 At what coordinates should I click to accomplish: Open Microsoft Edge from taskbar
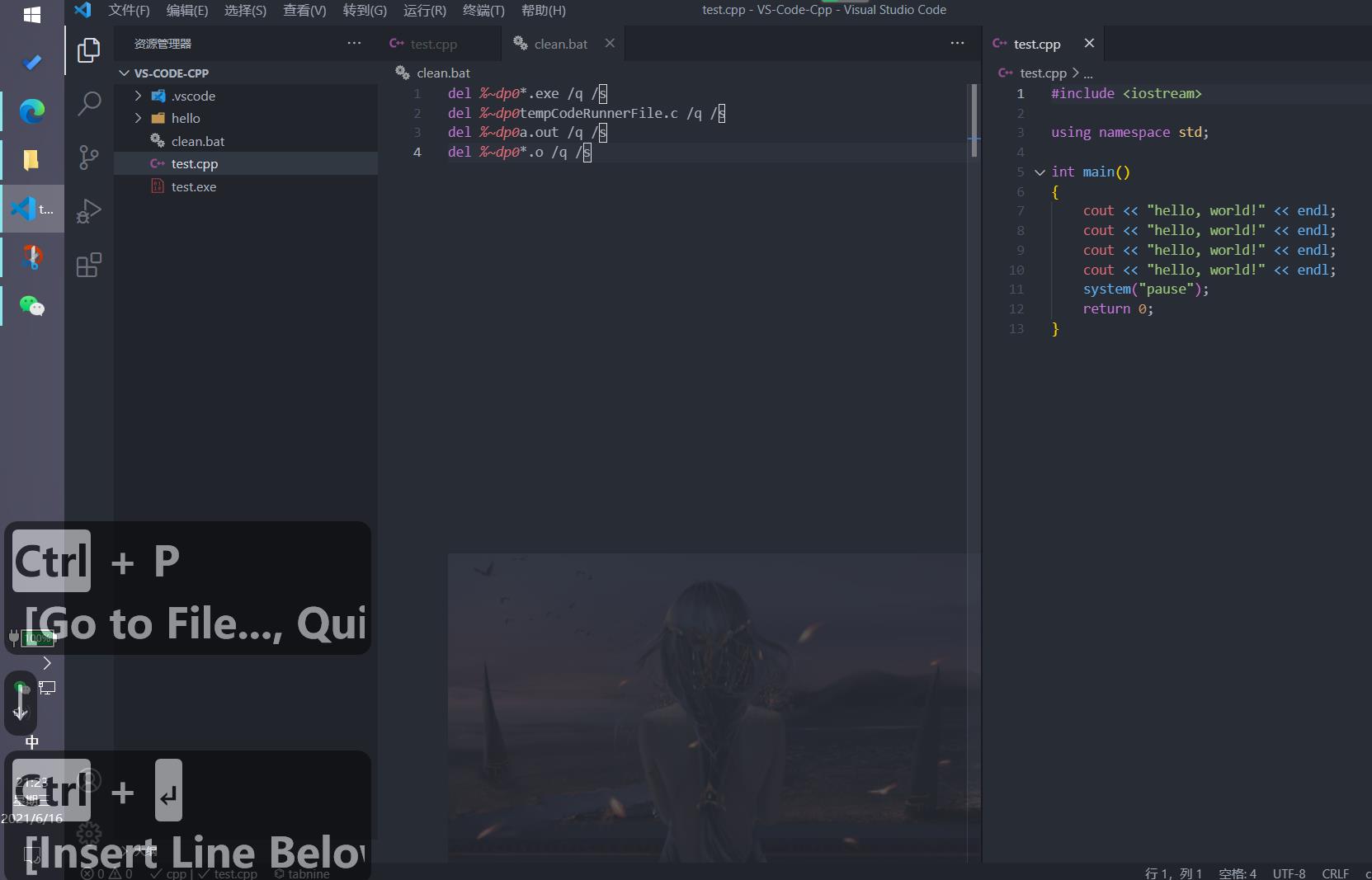pyautogui.click(x=32, y=111)
